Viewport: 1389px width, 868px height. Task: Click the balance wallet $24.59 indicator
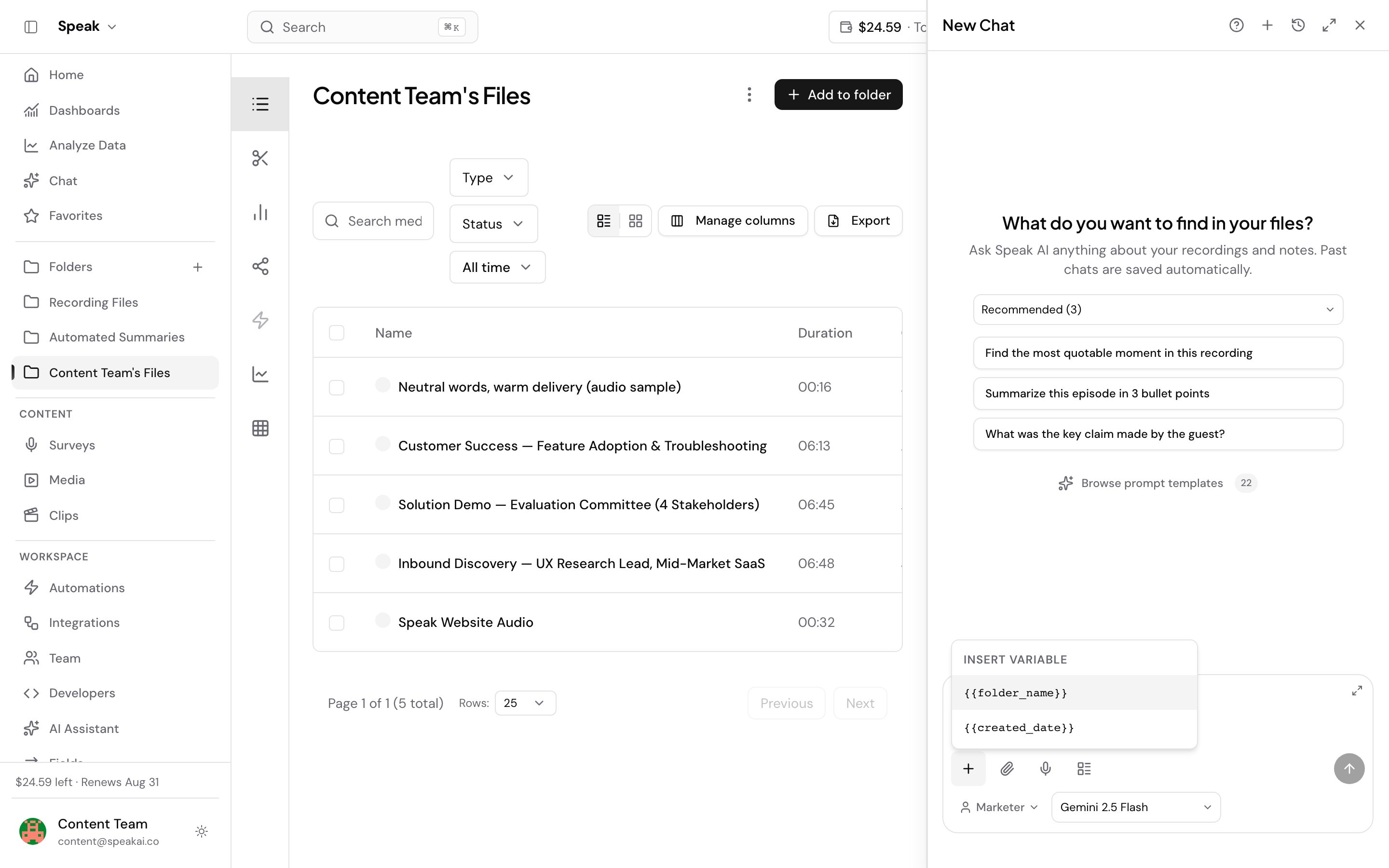[878, 27]
